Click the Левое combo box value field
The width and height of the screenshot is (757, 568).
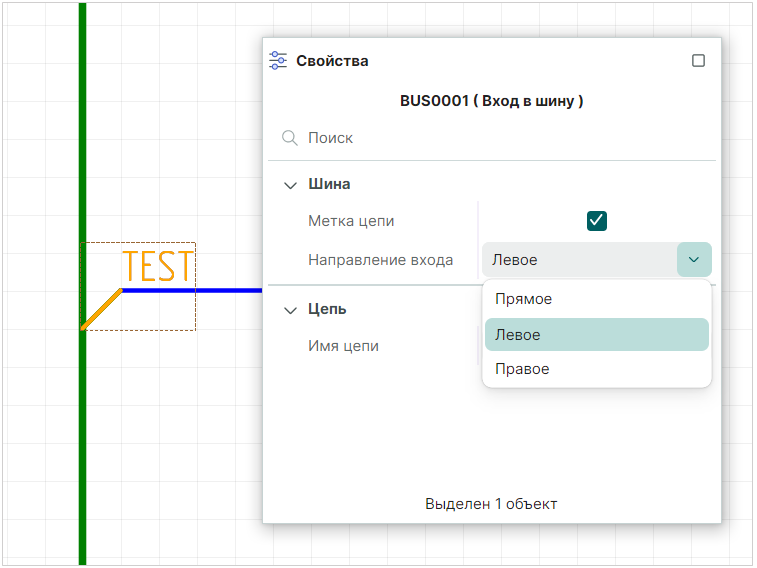[579, 260]
